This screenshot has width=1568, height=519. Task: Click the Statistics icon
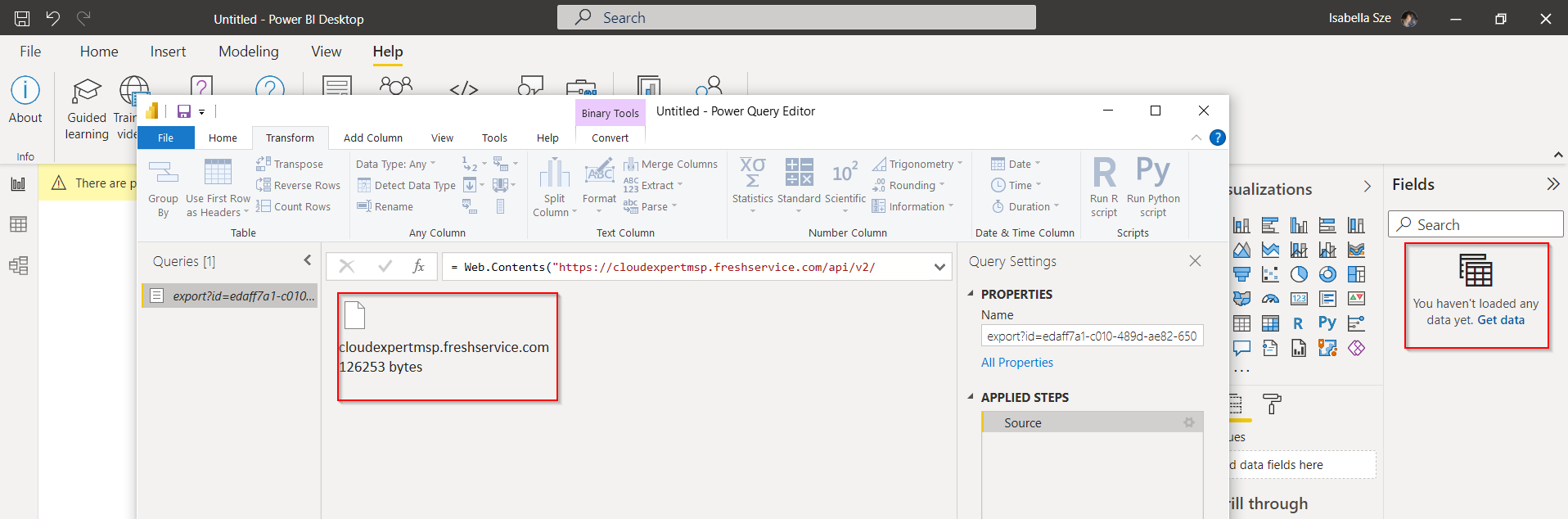(x=752, y=173)
